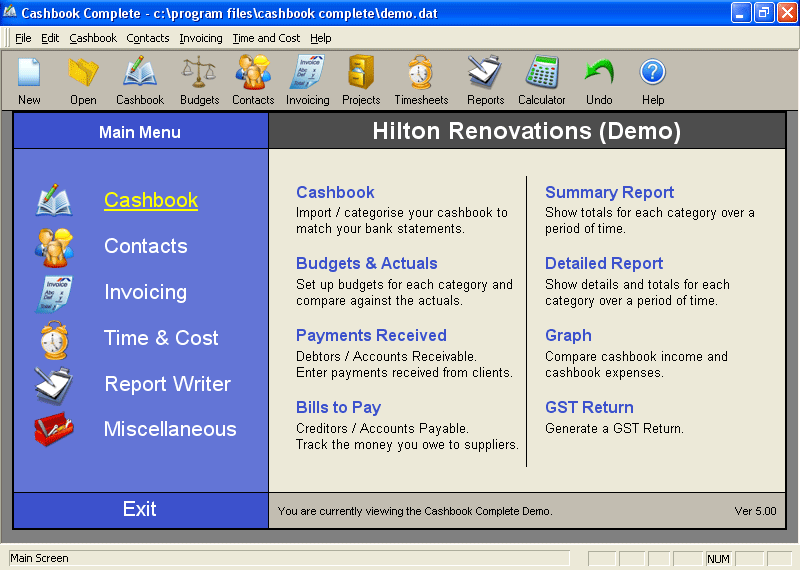Image resolution: width=800 pixels, height=570 pixels.
Task: Open GST Return link
Action: tap(589, 407)
